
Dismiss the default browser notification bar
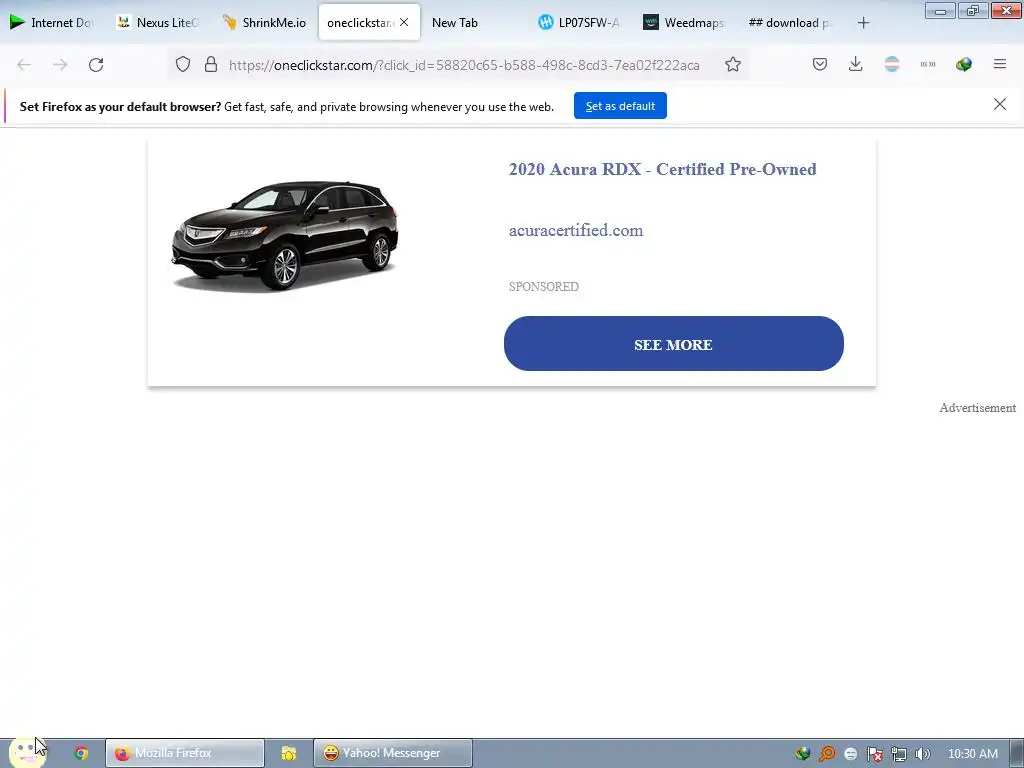[x=1000, y=104]
